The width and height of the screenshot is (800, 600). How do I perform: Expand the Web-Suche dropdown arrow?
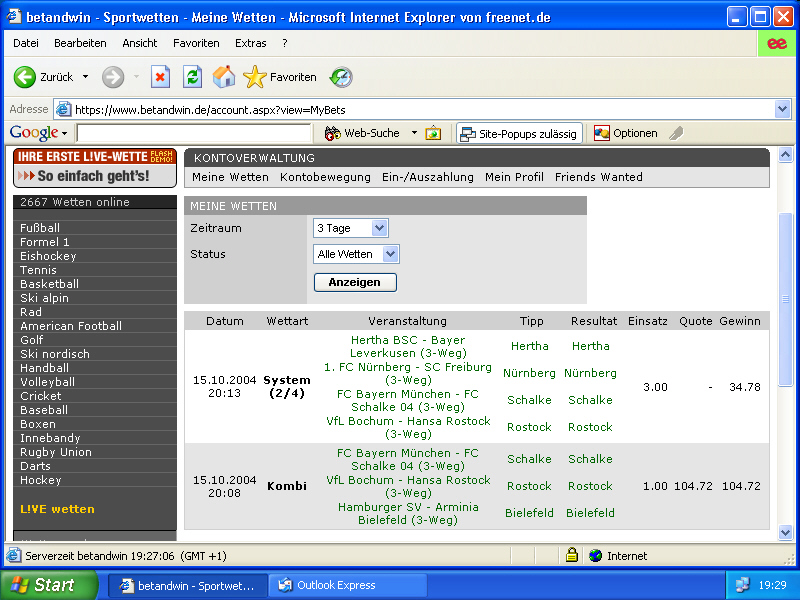click(x=414, y=133)
